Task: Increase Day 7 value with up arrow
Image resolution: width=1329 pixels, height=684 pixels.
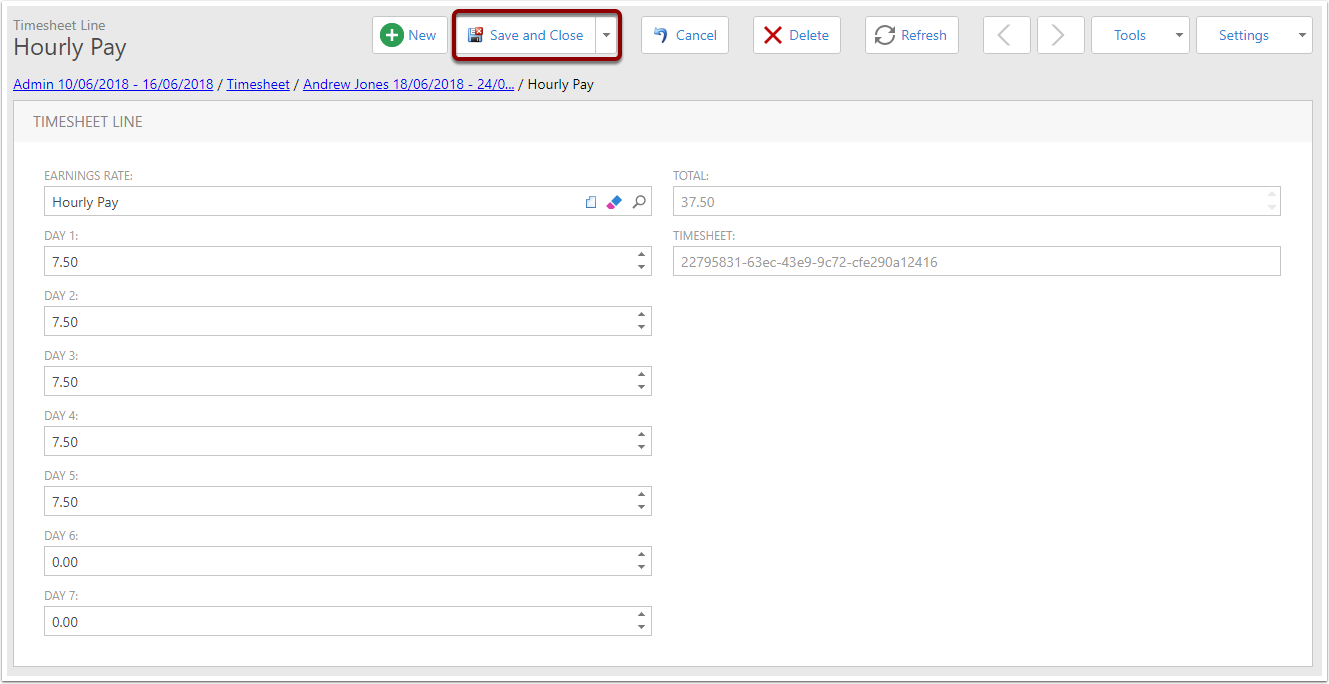Action: click(641, 616)
